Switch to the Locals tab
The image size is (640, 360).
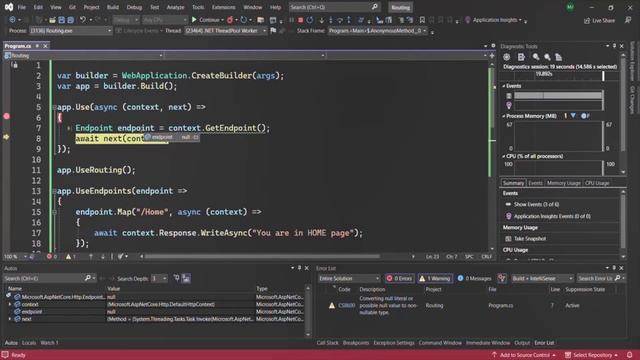coord(29,343)
